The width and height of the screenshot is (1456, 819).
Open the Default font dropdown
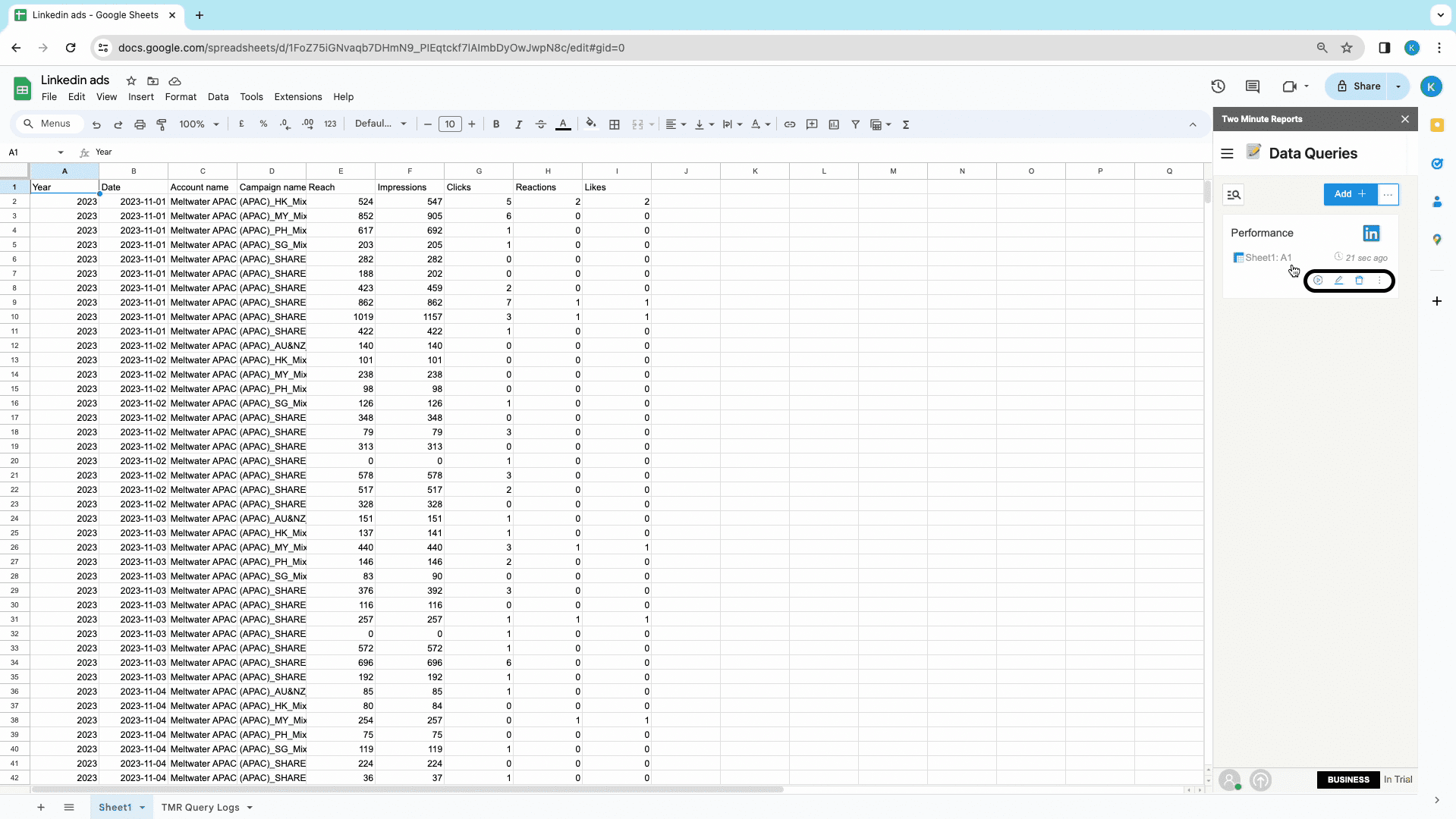pyautogui.click(x=381, y=124)
